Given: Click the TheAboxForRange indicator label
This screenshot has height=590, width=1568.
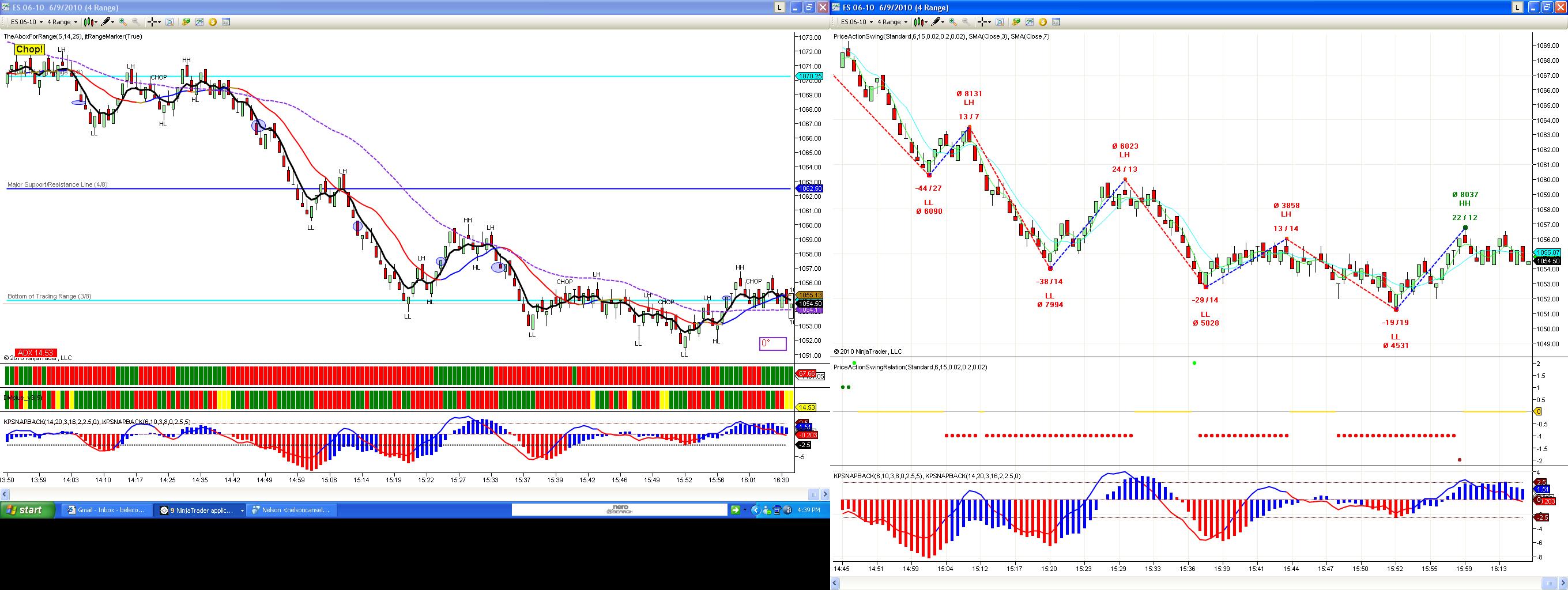Looking at the screenshot, I should 74,36.
